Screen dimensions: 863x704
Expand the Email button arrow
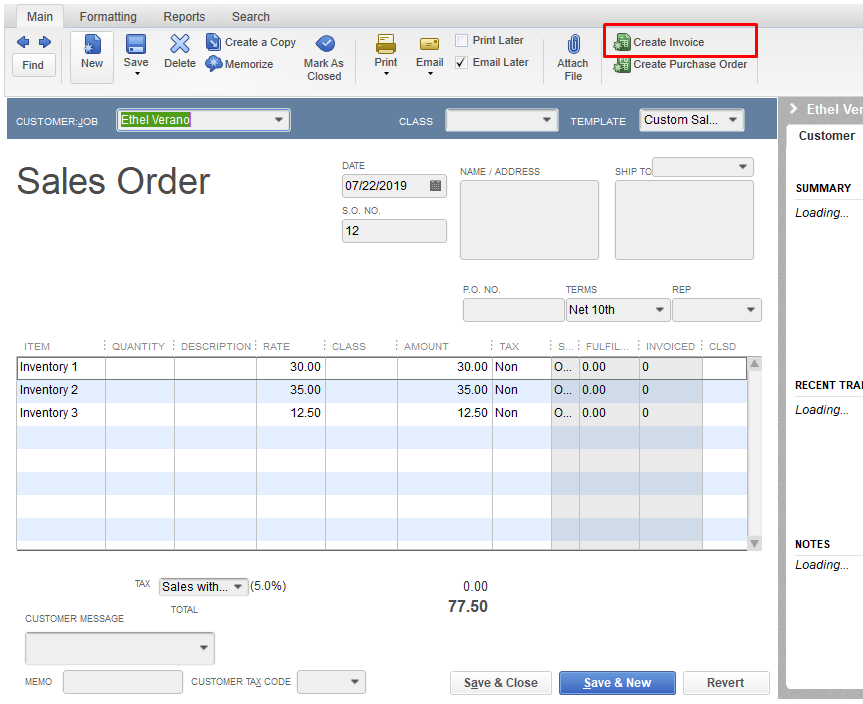(430, 74)
